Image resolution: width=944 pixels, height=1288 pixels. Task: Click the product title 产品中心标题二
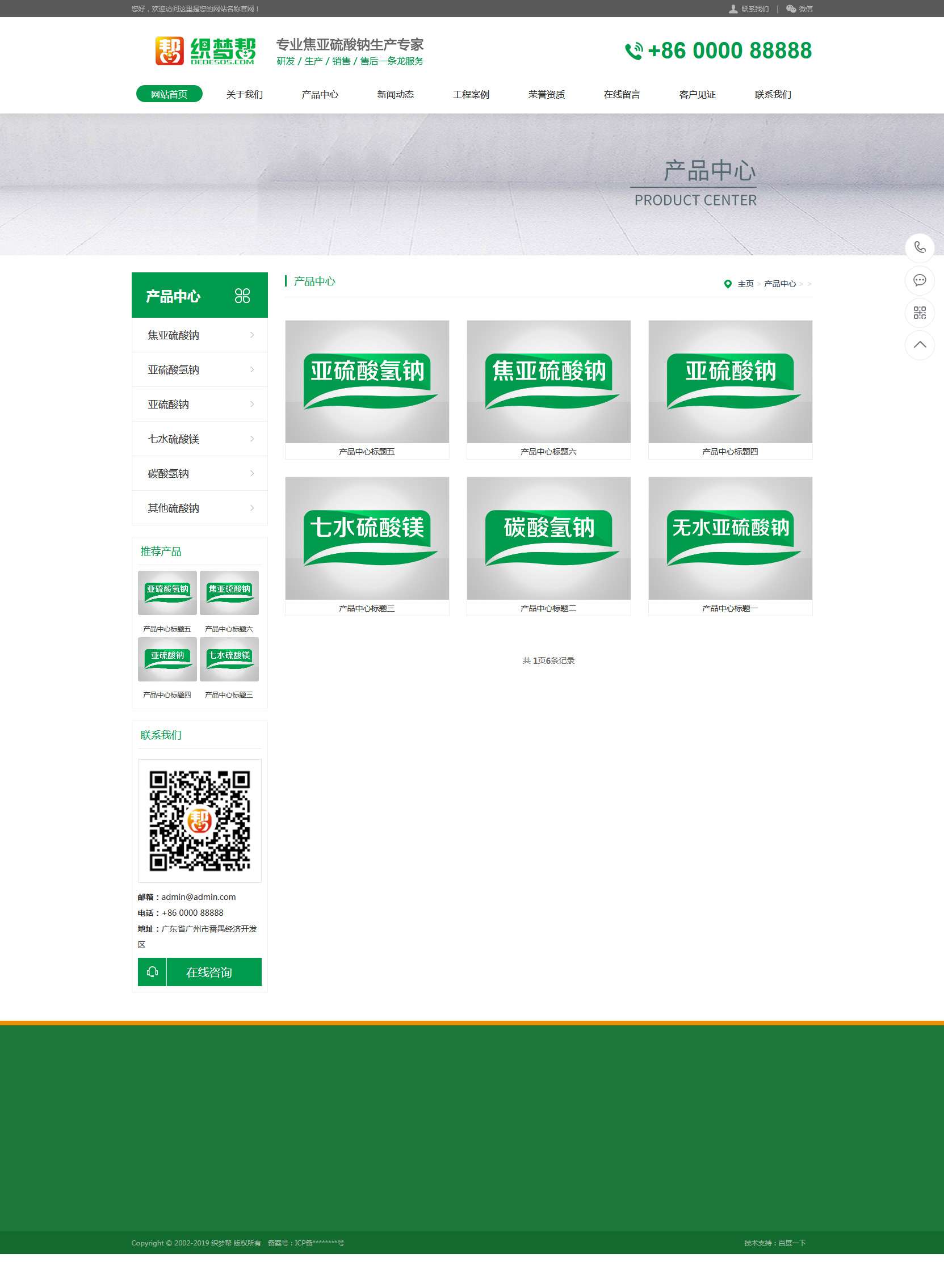[x=548, y=608]
